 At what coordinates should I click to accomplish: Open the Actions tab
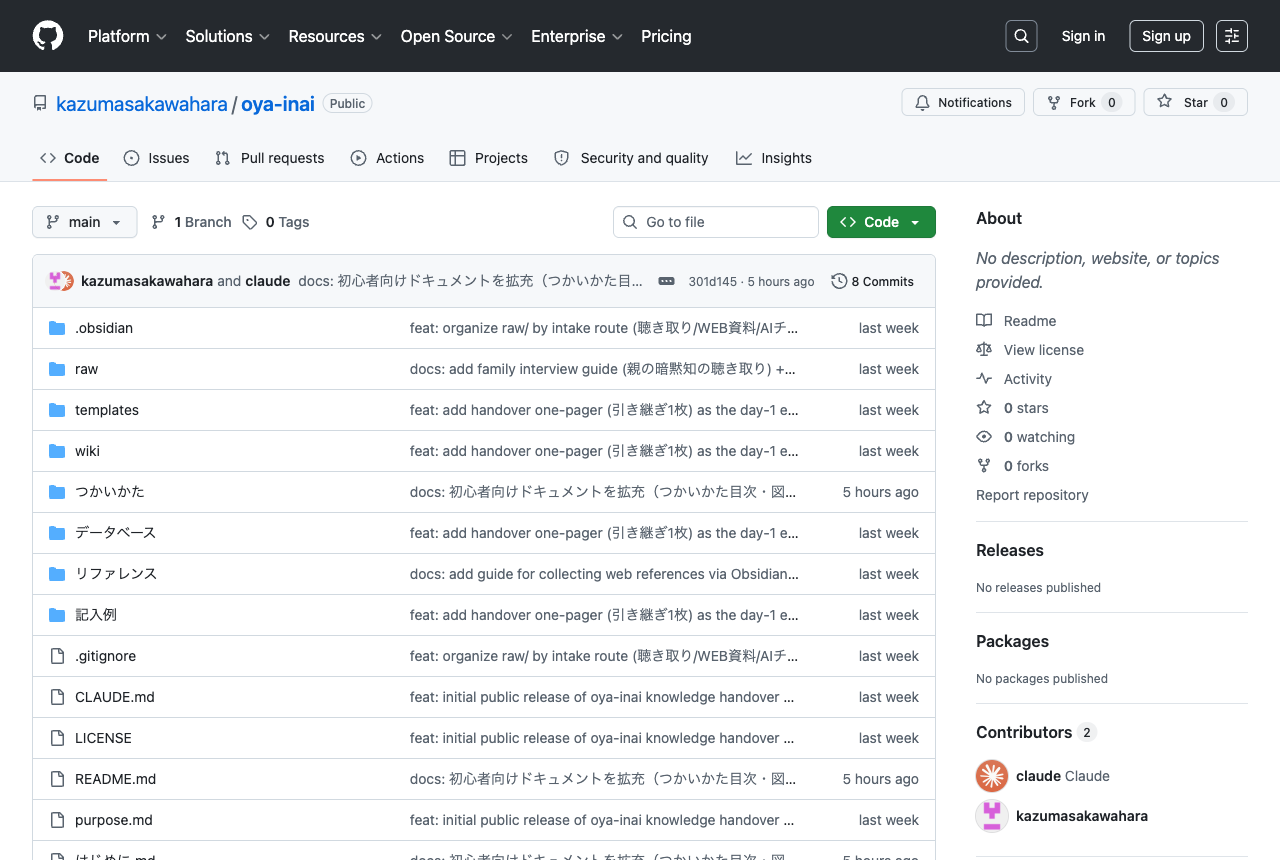(388, 158)
